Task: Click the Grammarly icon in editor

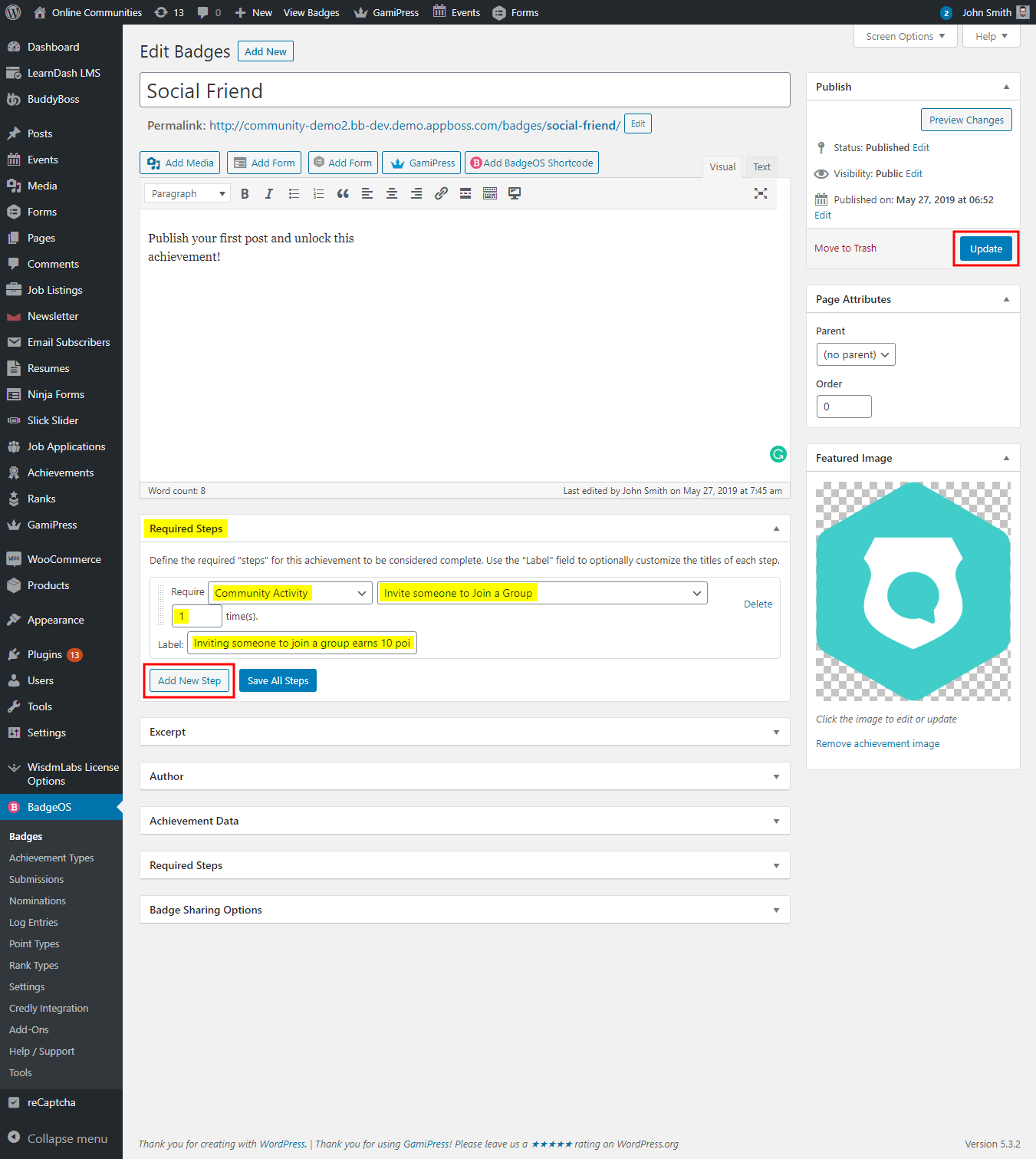Action: tap(778, 454)
